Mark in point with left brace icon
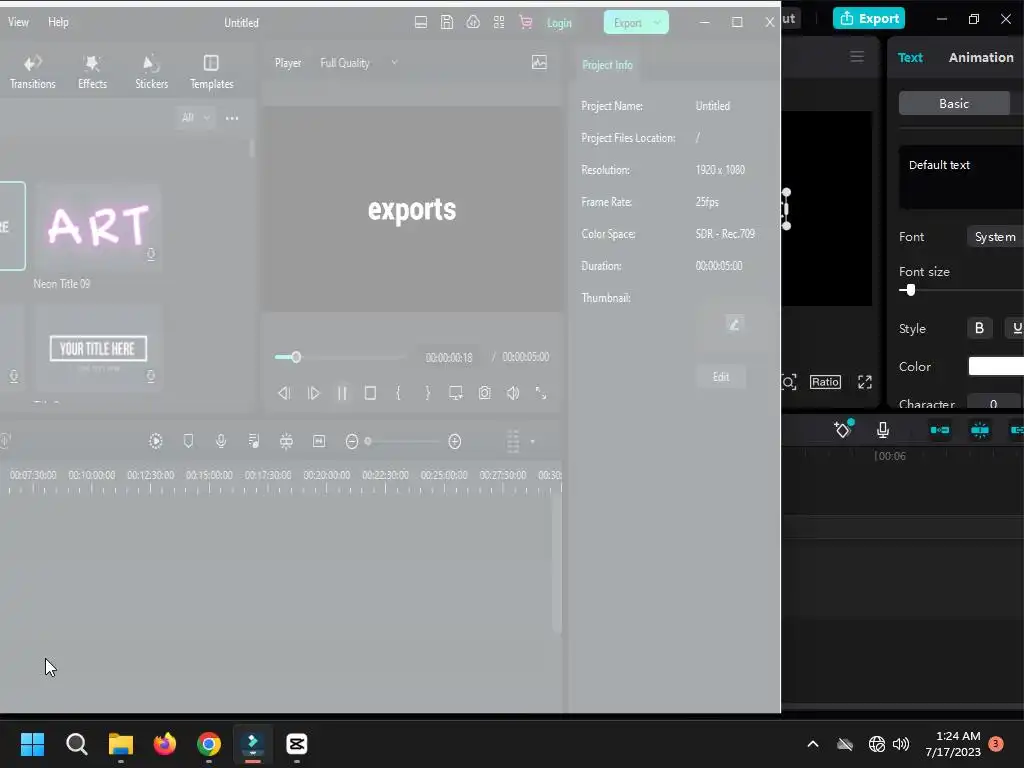This screenshot has width=1024, height=768. point(398,393)
